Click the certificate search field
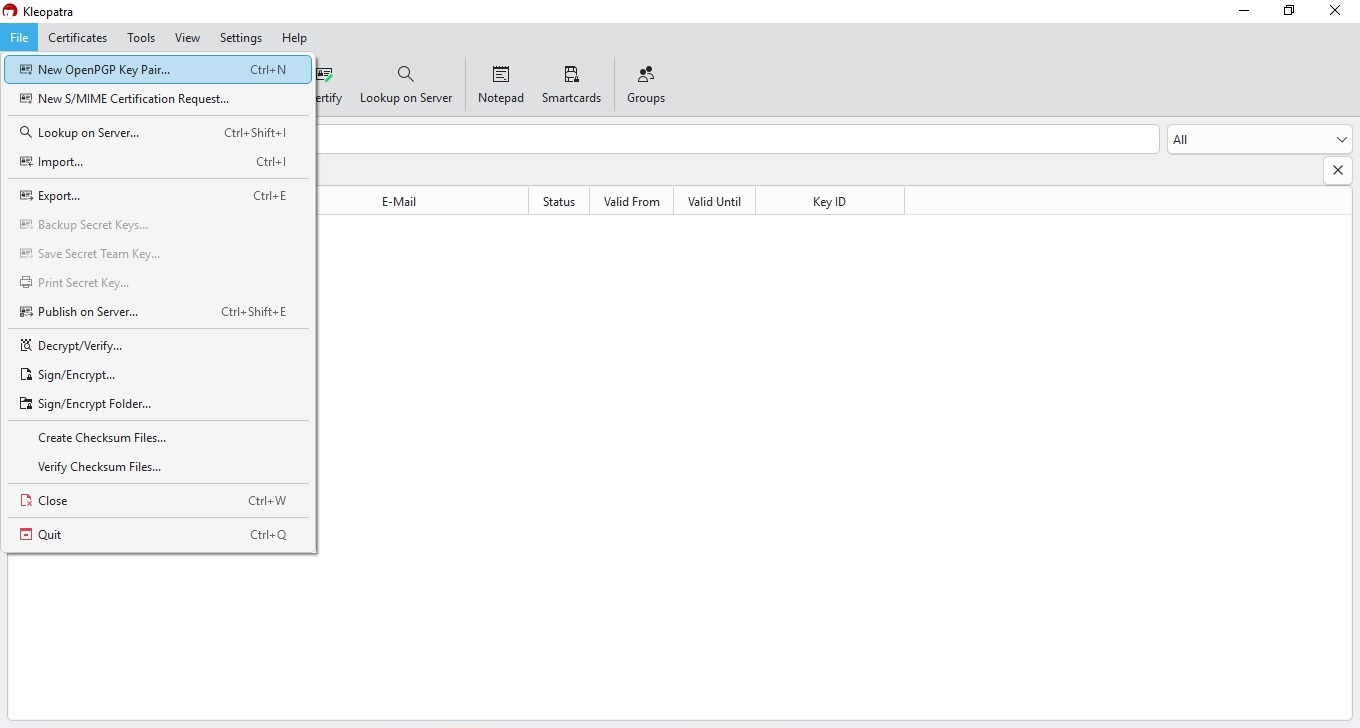Screen dimensions: 1360x728 pos(738,139)
